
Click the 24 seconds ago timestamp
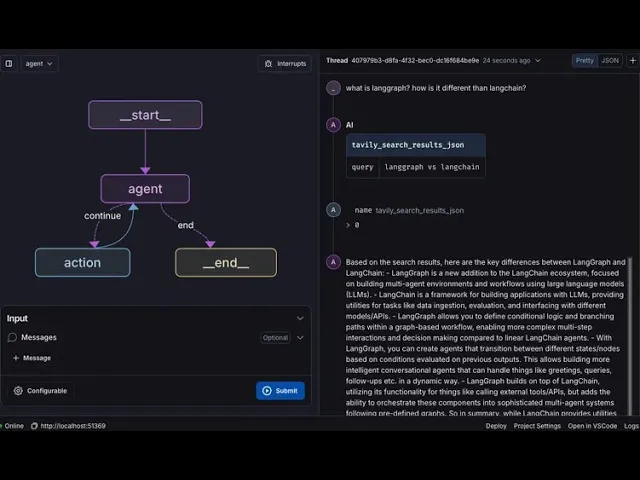(x=507, y=61)
